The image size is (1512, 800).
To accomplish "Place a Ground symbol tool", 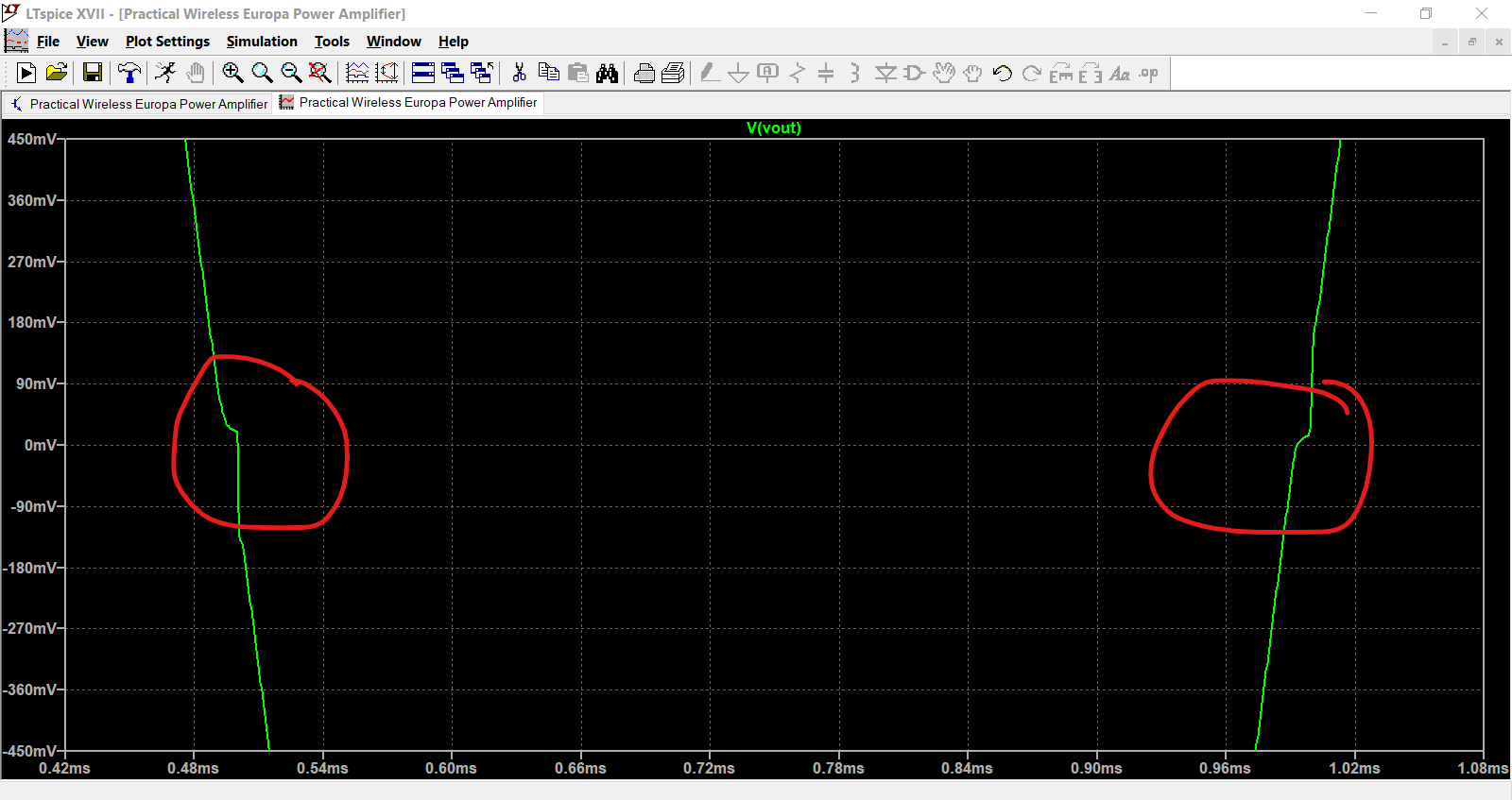I will 739,73.
